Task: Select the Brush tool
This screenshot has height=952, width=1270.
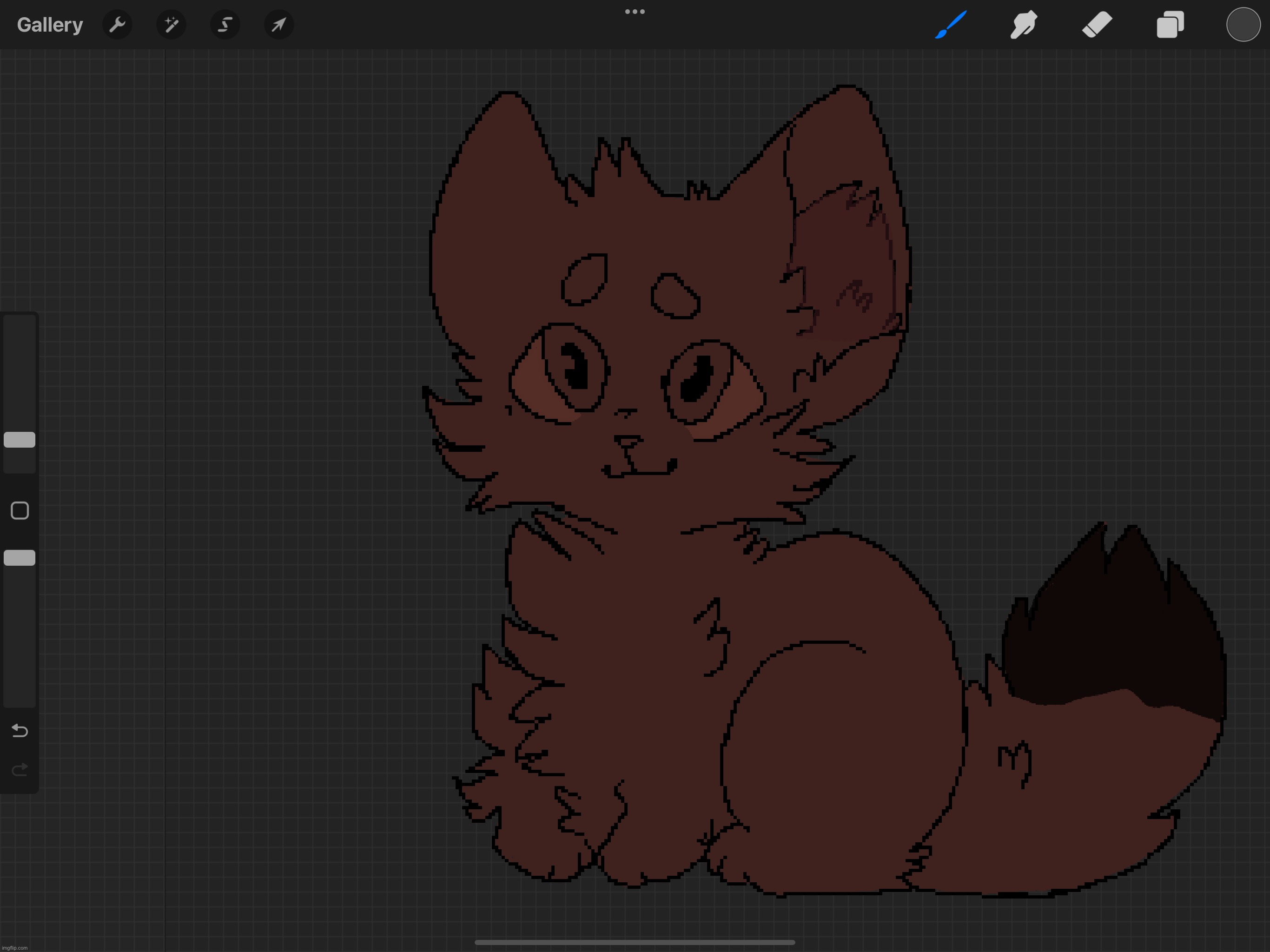Action: pyautogui.click(x=951, y=25)
